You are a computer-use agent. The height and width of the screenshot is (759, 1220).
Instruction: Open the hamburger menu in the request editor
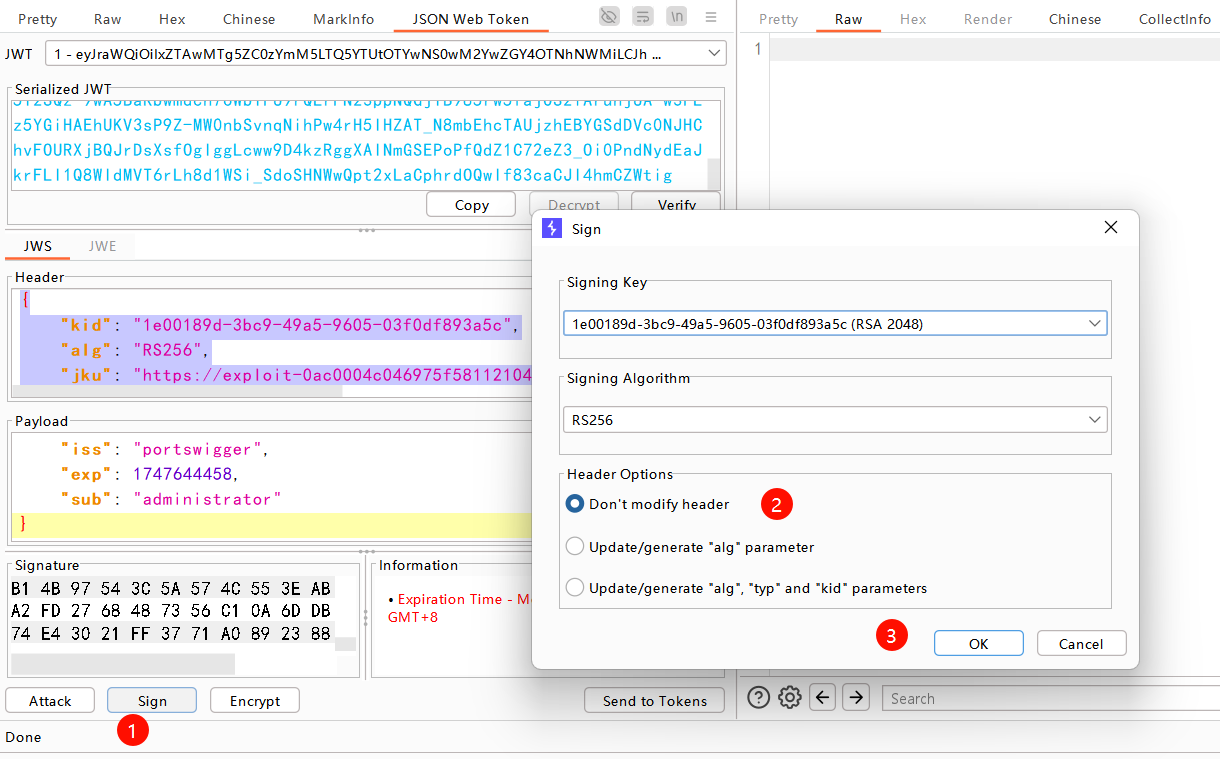(x=711, y=17)
